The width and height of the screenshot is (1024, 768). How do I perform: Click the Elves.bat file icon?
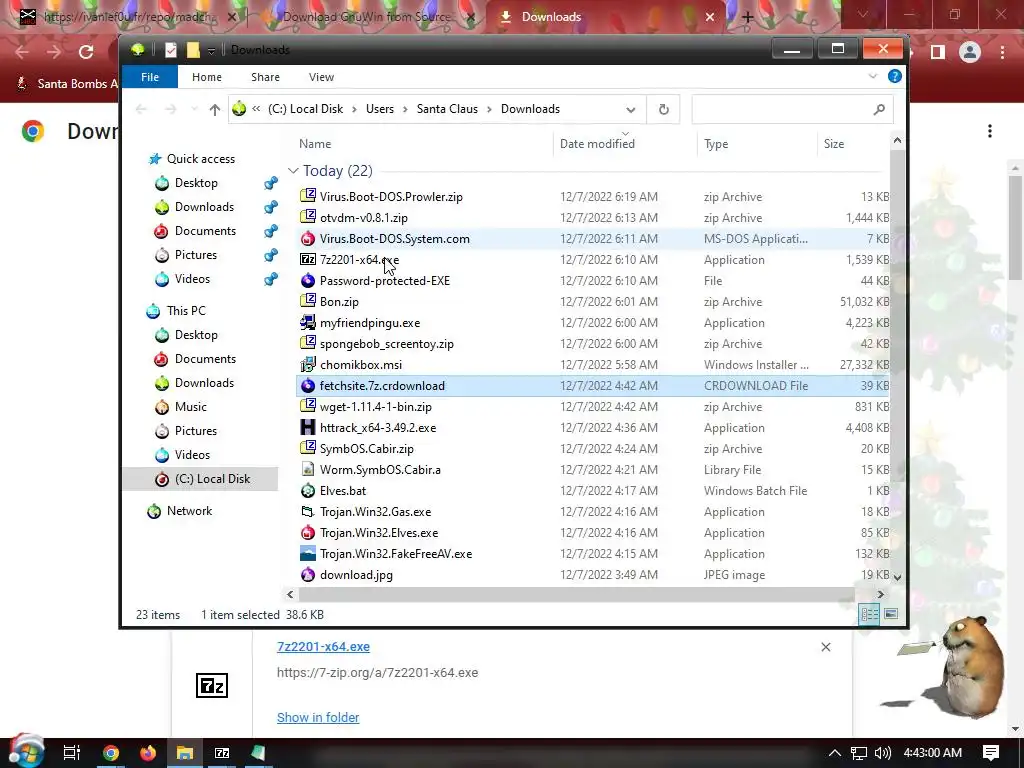pos(308,490)
